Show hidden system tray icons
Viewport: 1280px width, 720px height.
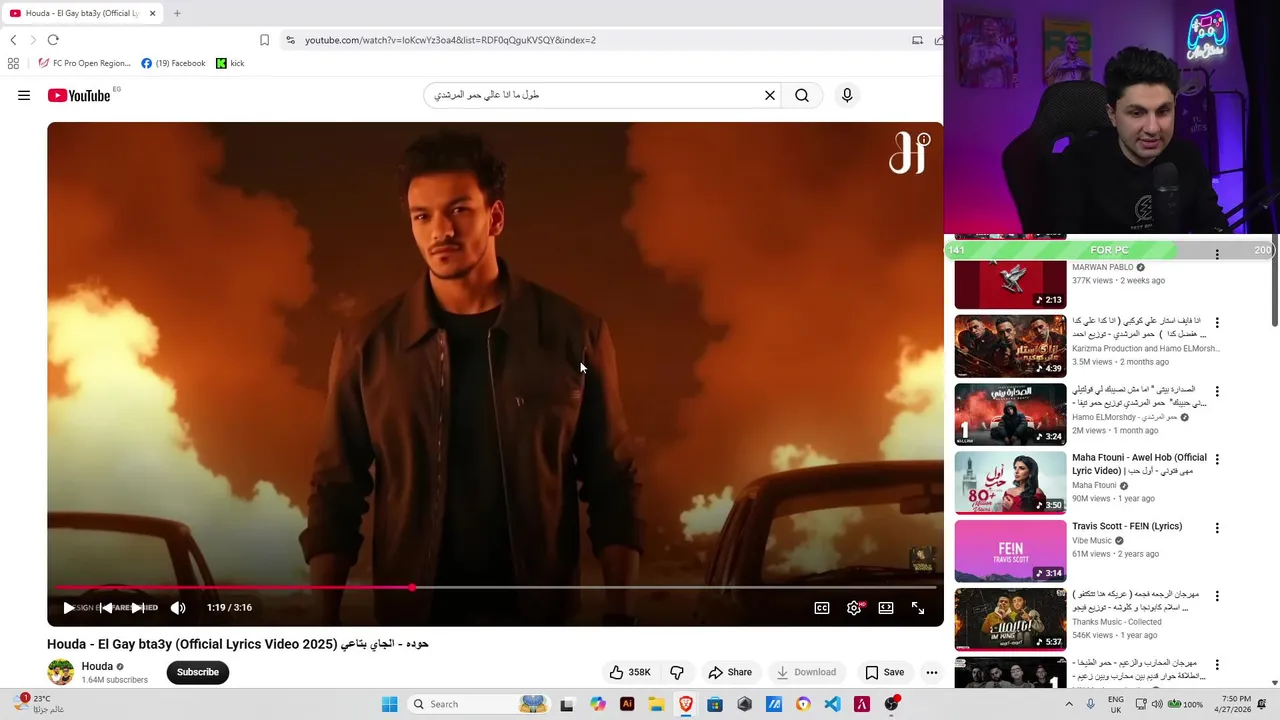[x=1068, y=704]
